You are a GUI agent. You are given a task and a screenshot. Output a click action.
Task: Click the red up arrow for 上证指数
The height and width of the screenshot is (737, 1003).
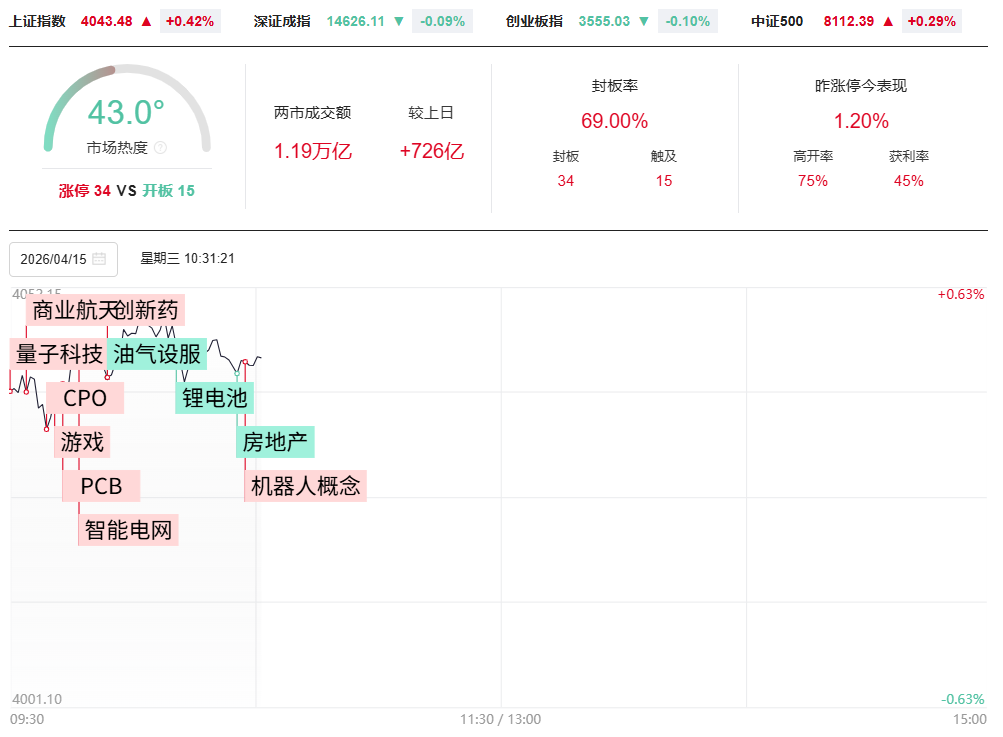point(147,21)
